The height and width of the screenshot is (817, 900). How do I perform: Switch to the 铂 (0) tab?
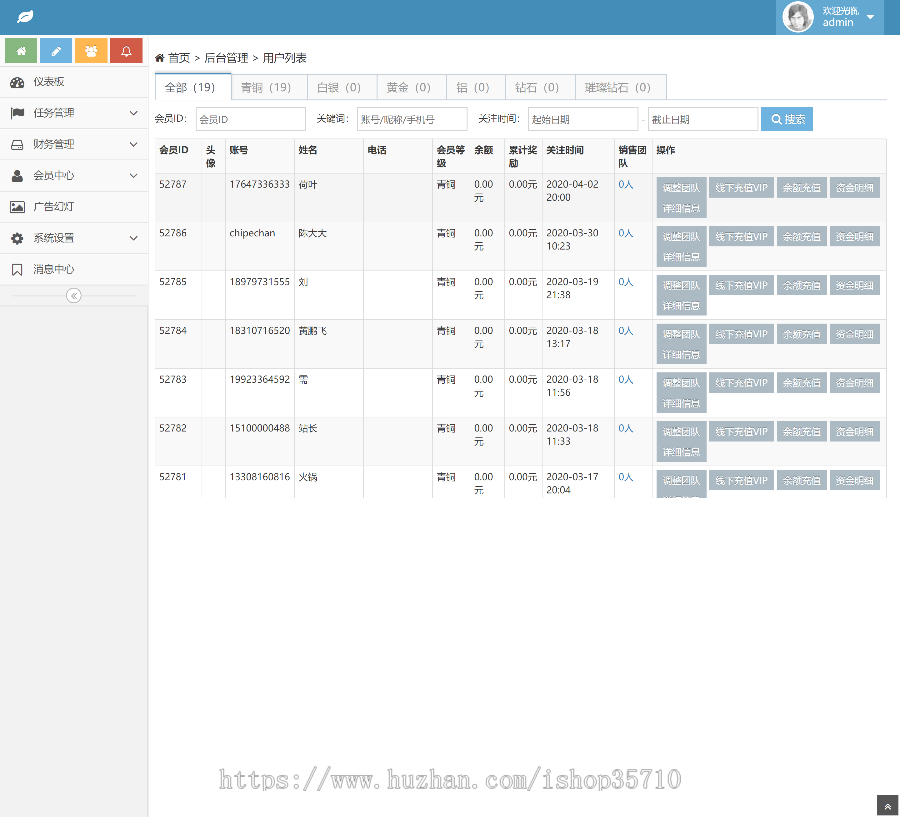click(476, 87)
